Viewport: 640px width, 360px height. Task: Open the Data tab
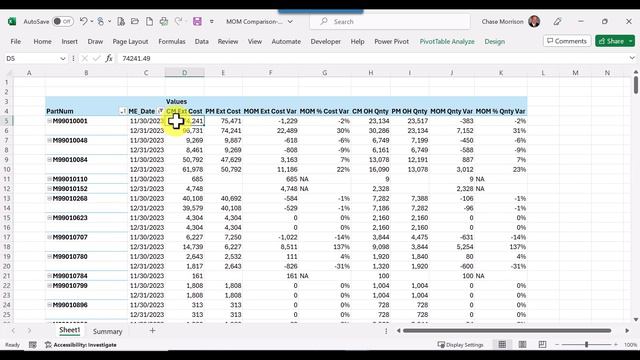[x=201, y=41]
